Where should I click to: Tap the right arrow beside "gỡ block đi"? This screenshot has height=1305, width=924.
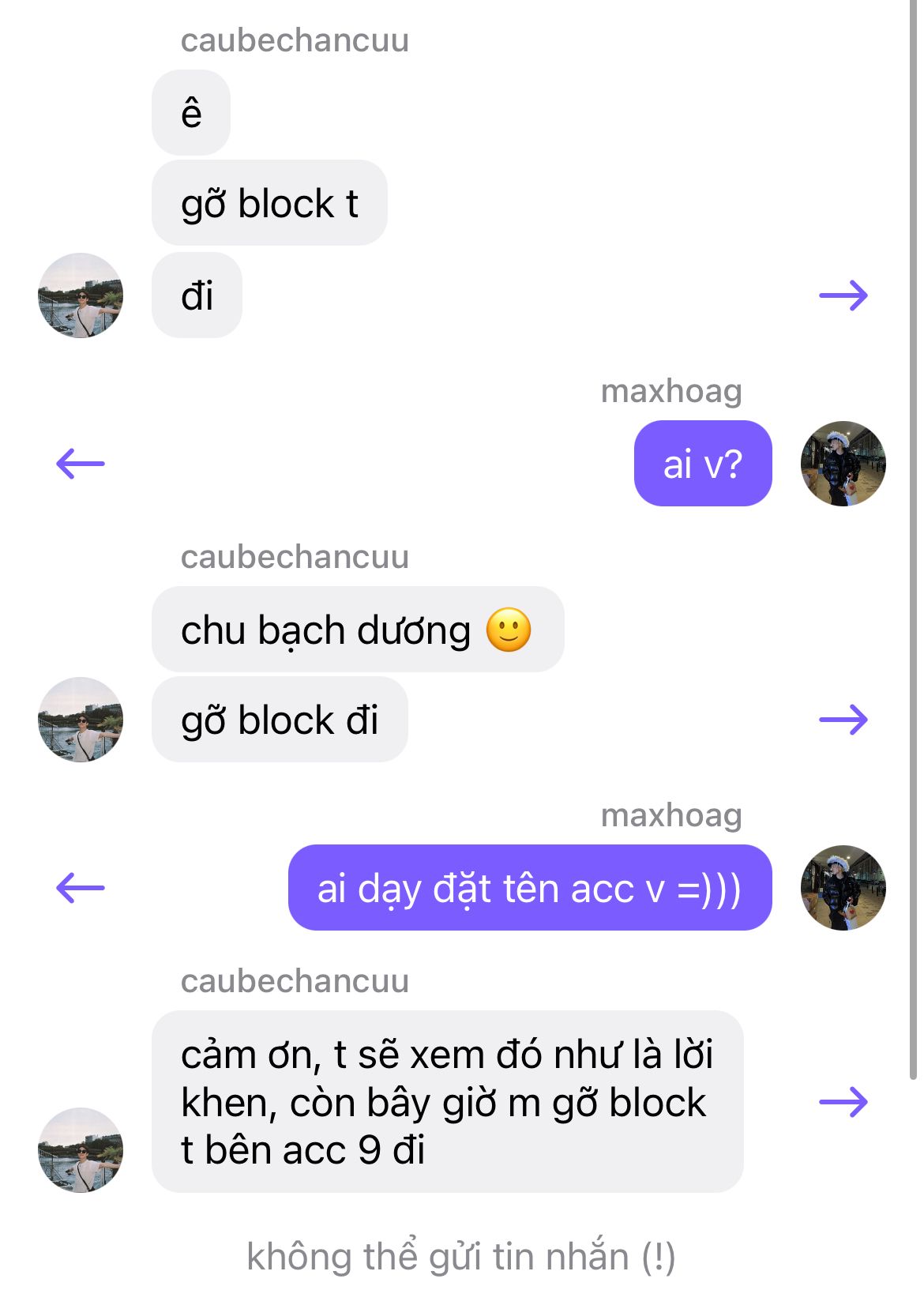click(843, 720)
